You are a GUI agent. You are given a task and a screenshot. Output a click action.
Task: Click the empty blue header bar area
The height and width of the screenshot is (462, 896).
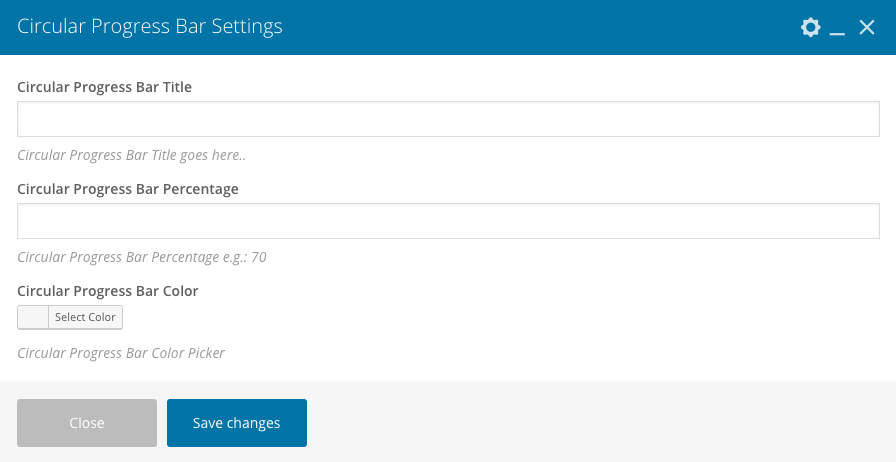pos(540,27)
